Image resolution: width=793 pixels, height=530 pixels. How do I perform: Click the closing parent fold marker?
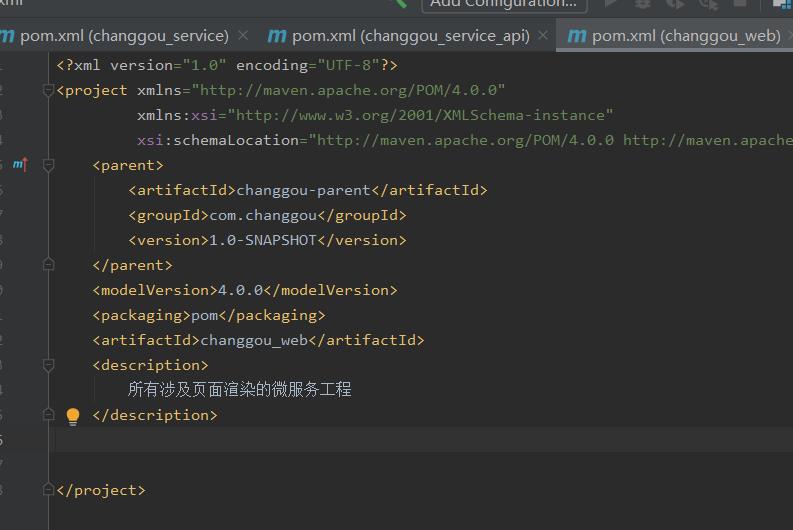pos(49,264)
